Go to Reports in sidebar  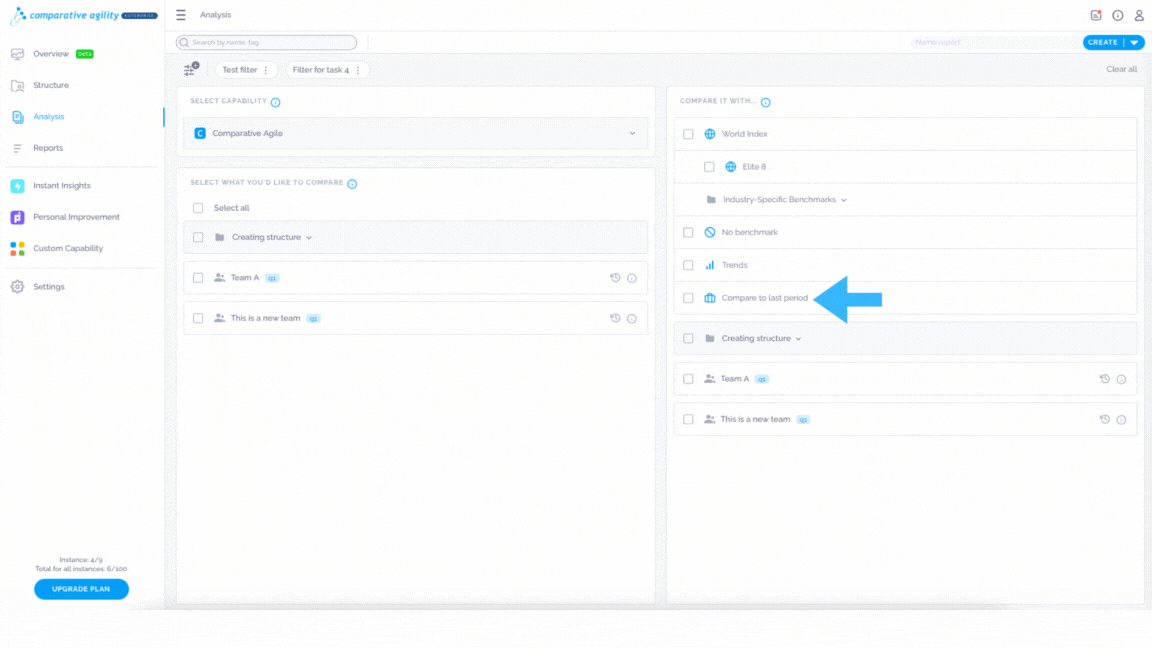point(48,148)
